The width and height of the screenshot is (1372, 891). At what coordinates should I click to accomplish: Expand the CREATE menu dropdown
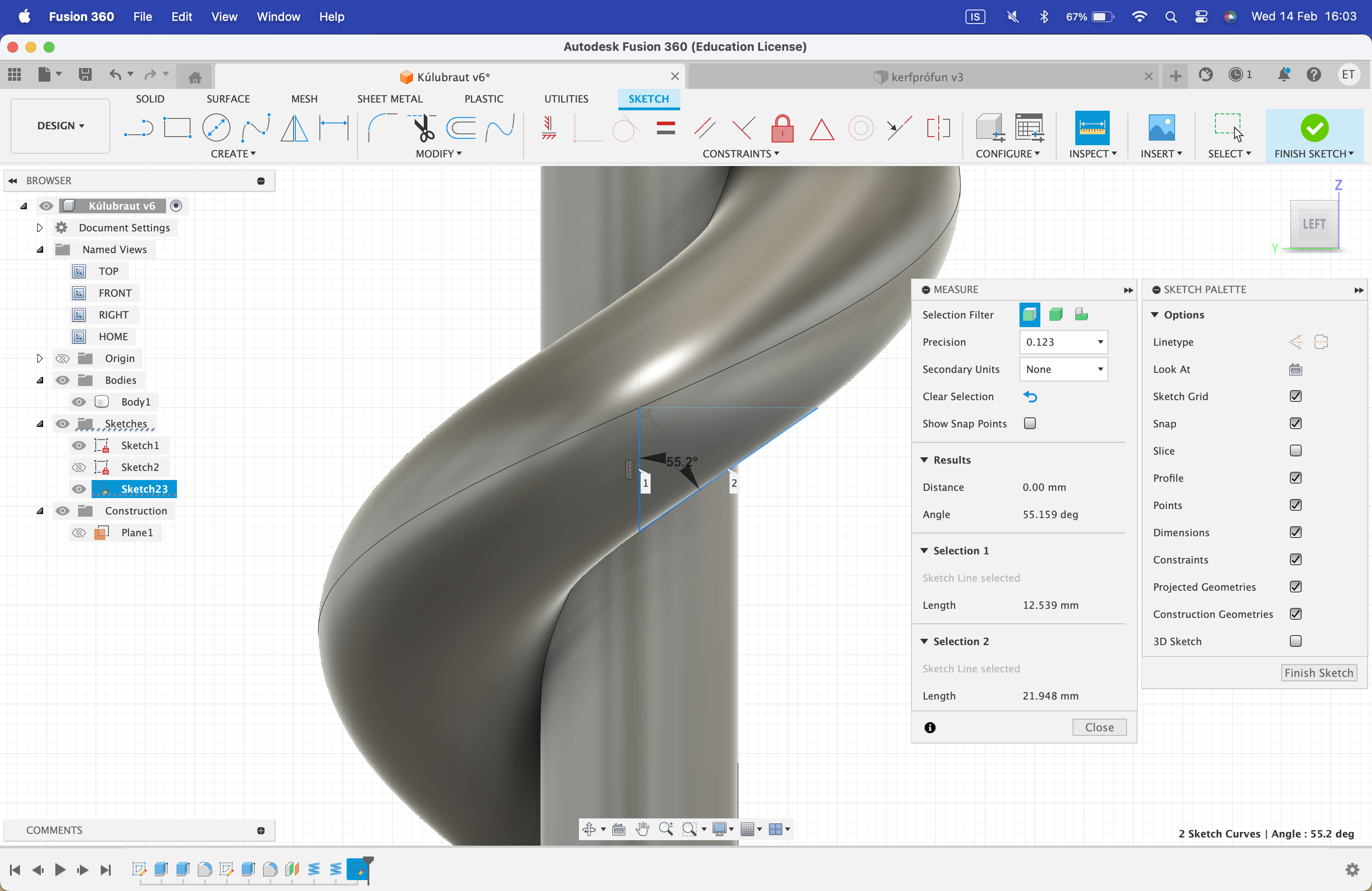pos(233,154)
